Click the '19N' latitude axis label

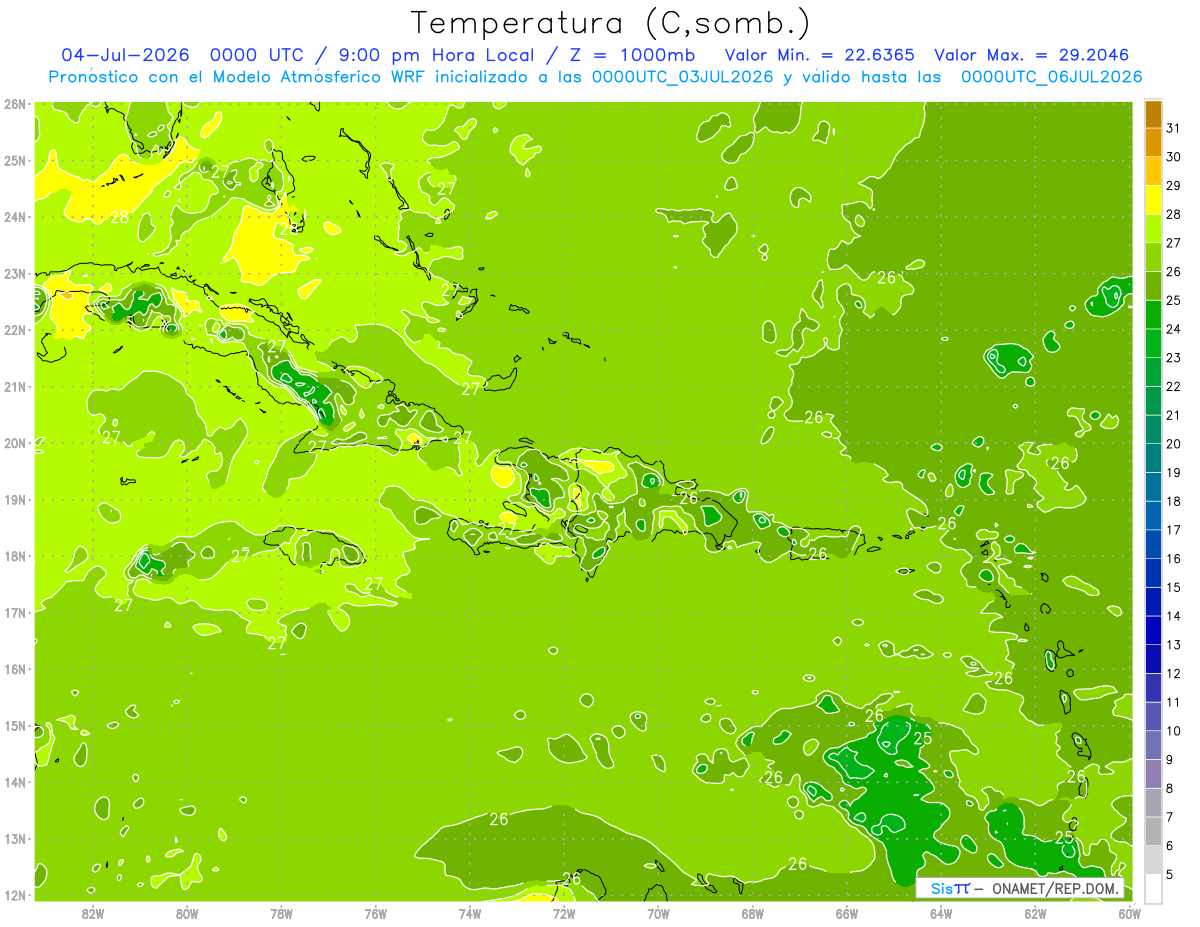[14, 500]
